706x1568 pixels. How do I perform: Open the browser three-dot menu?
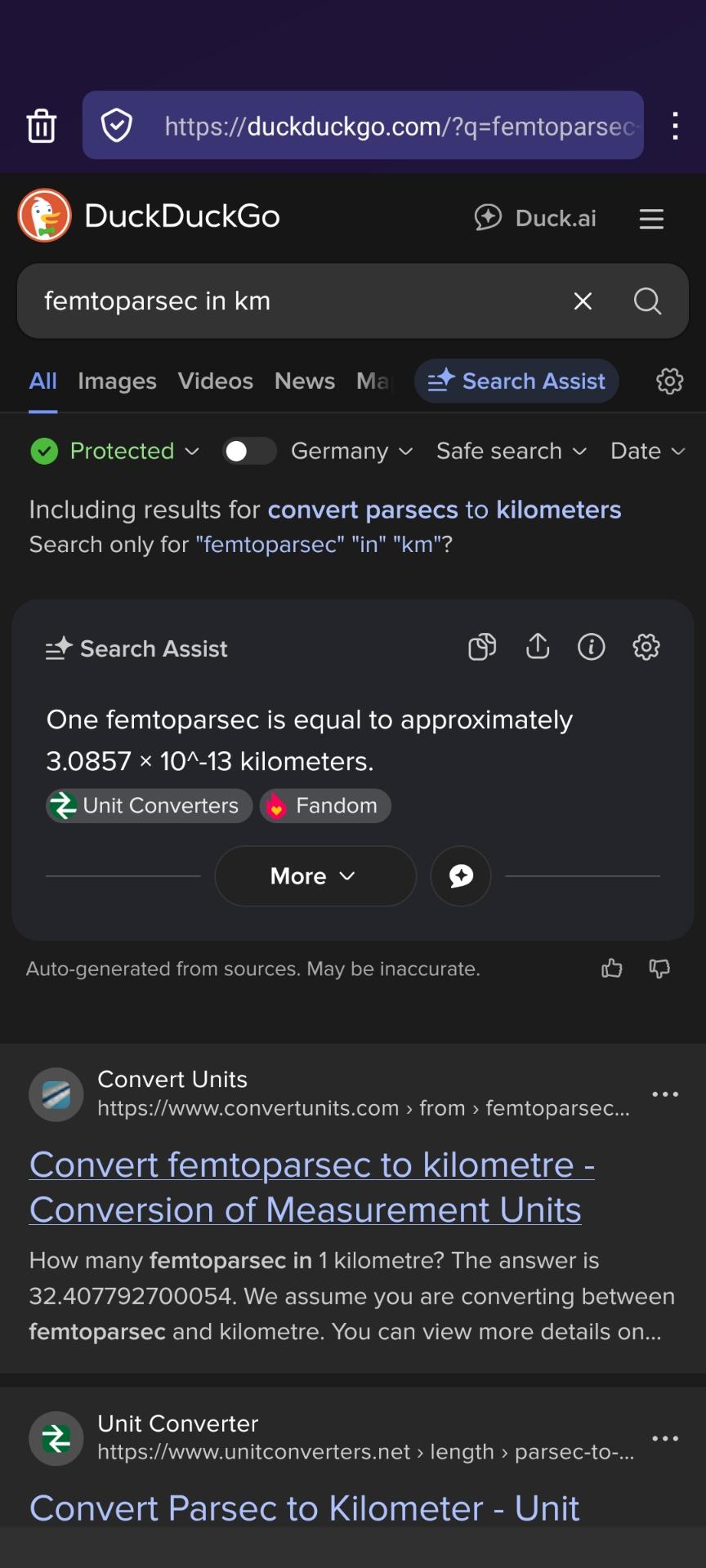point(675,126)
